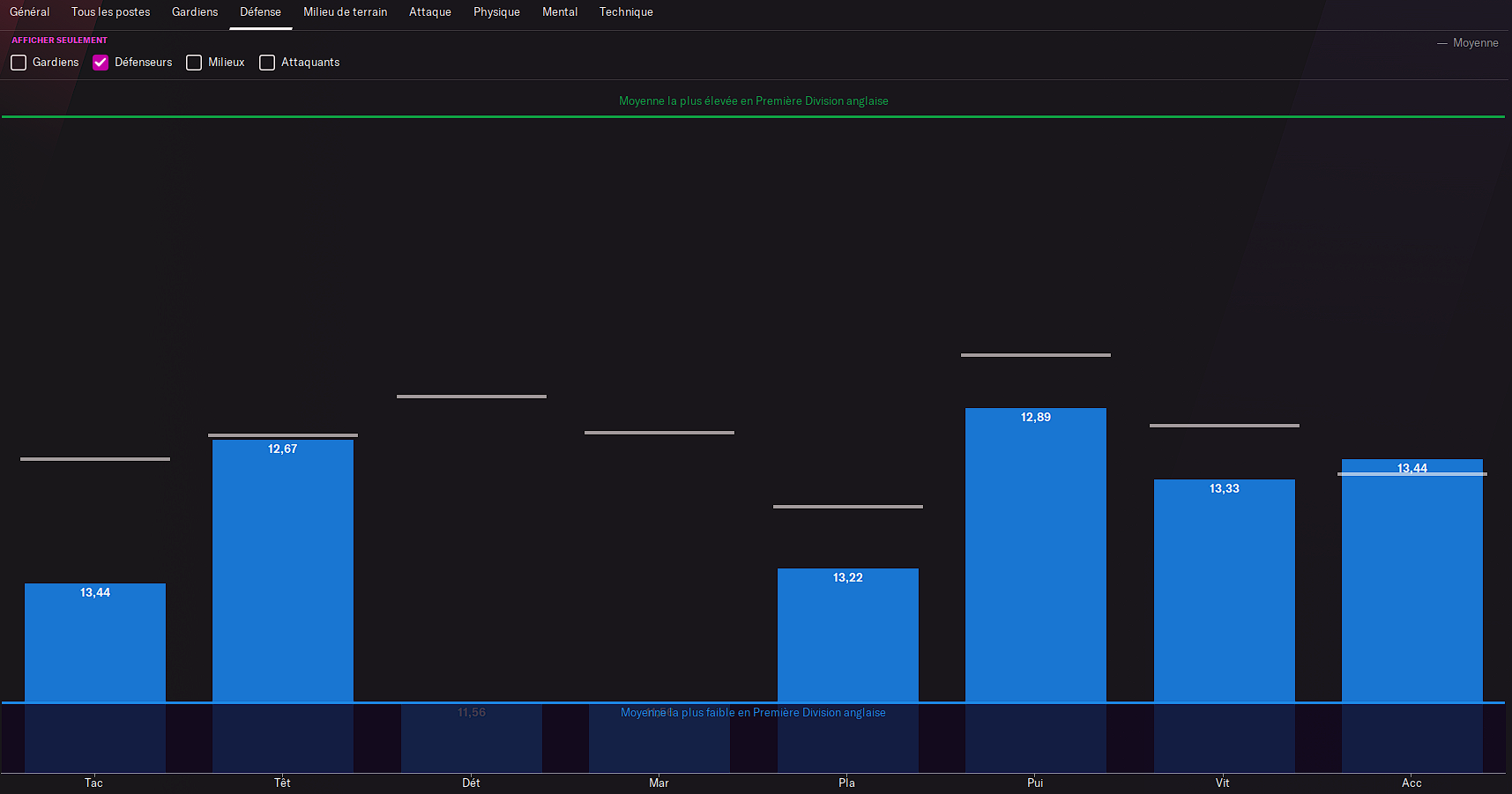This screenshot has width=1512, height=794.
Task: Click the Pla axis label
Action: [x=847, y=783]
